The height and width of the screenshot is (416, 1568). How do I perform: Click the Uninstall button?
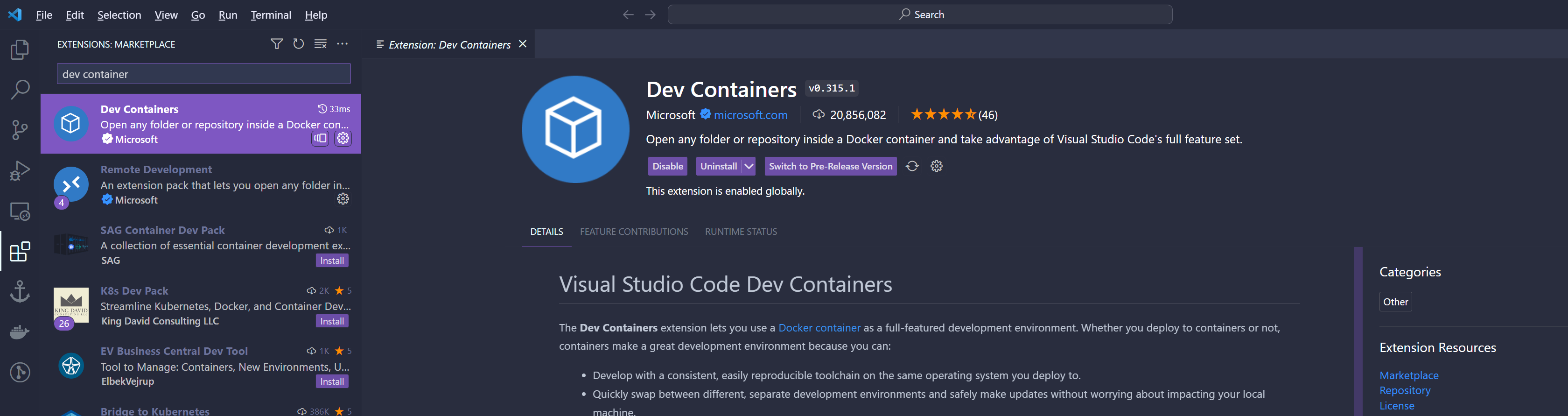click(718, 166)
